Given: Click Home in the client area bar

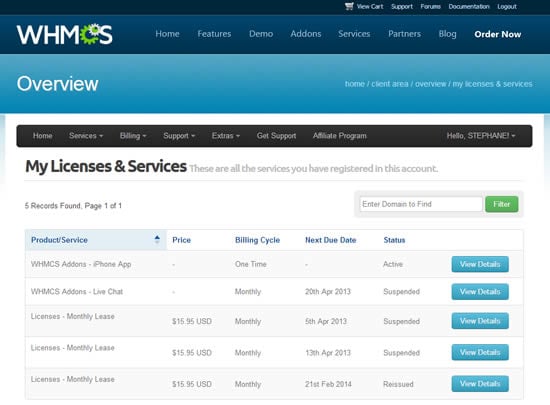Looking at the screenshot, I should [x=42, y=136].
